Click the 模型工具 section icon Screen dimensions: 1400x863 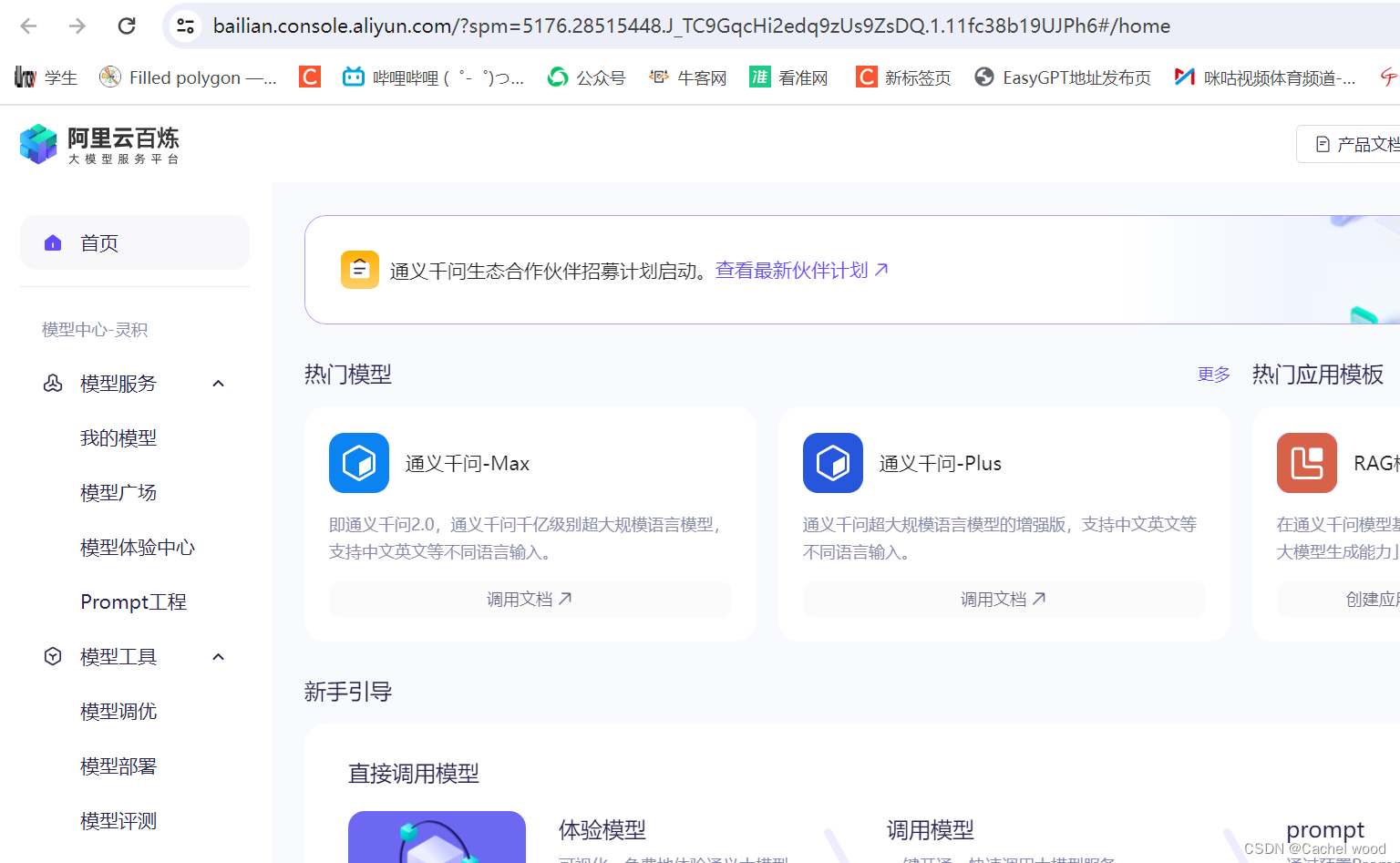(x=53, y=657)
